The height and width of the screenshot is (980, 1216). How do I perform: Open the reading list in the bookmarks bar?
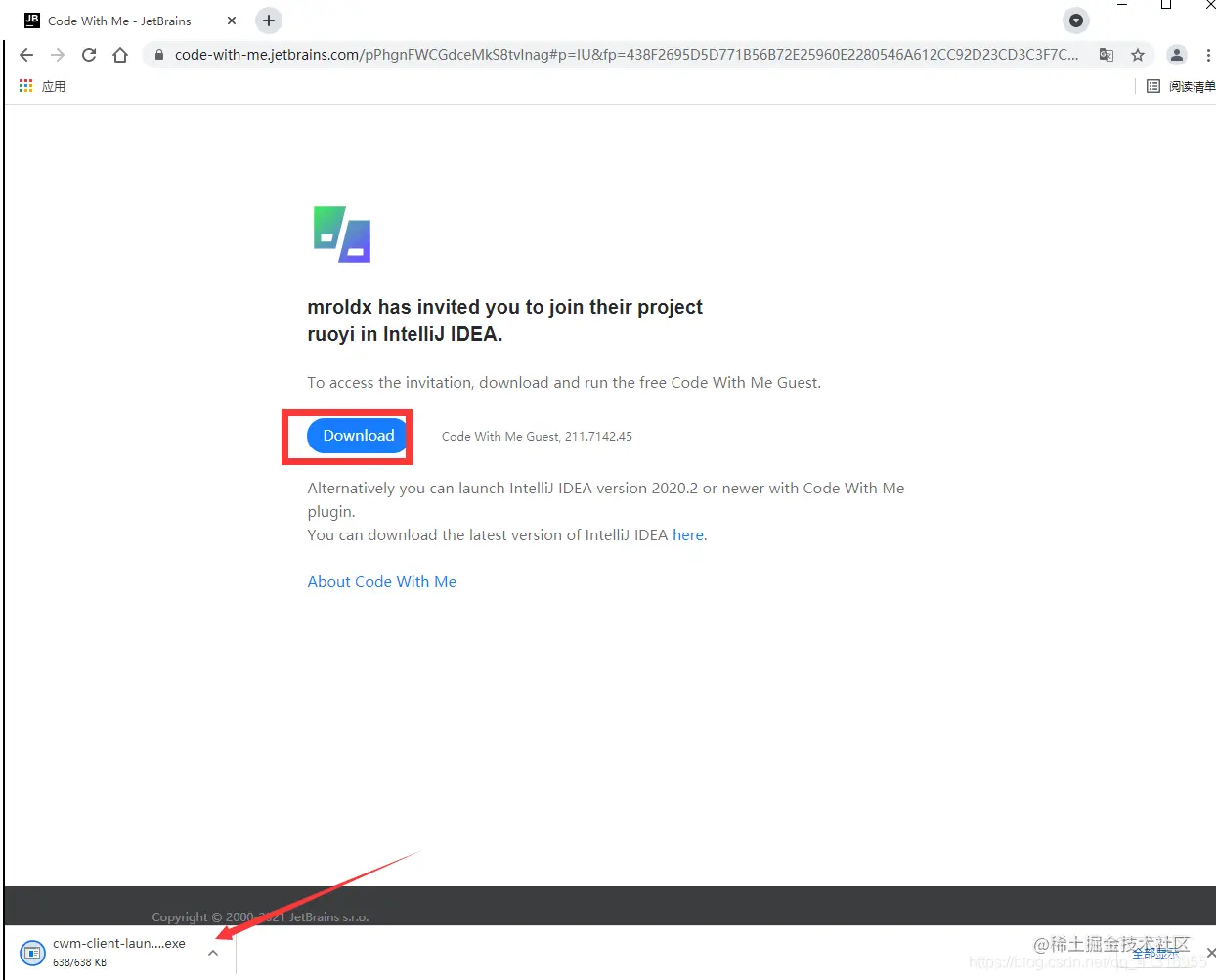(x=1181, y=86)
